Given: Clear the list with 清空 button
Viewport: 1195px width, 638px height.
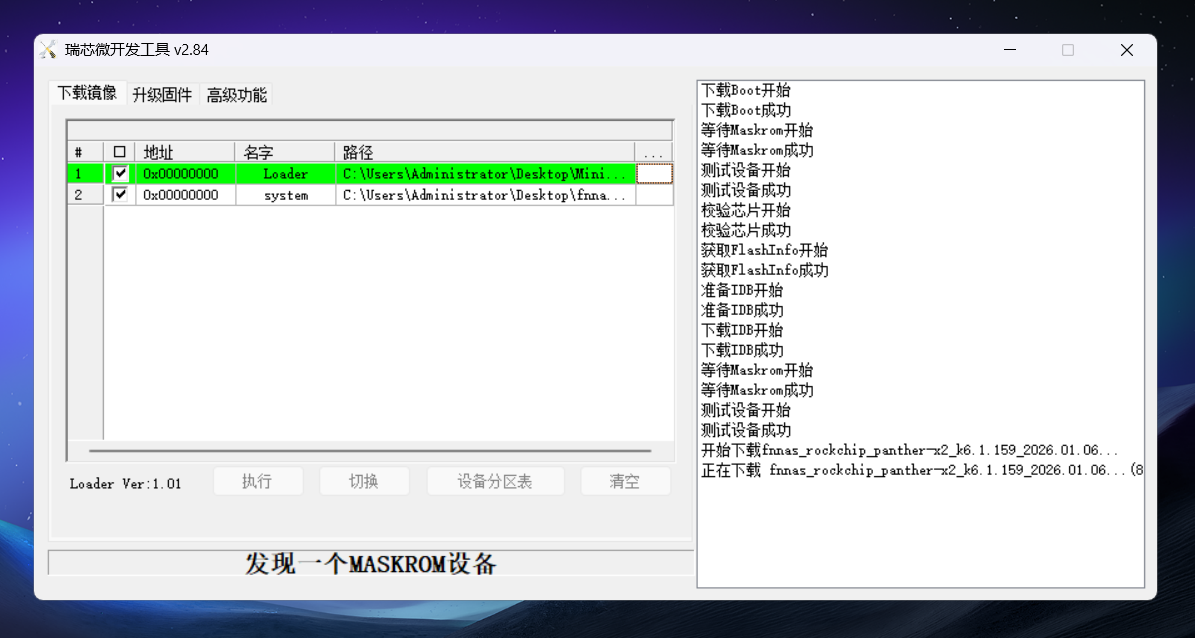Looking at the screenshot, I should (625, 482).
